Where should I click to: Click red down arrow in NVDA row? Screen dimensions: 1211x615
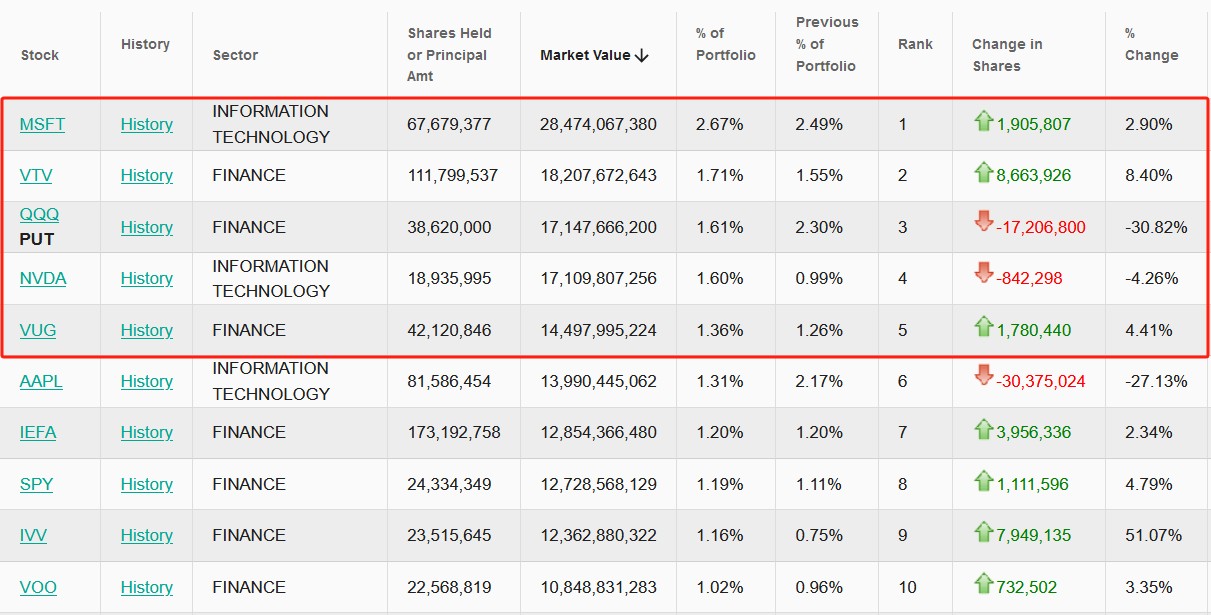[x=983, y=274]
